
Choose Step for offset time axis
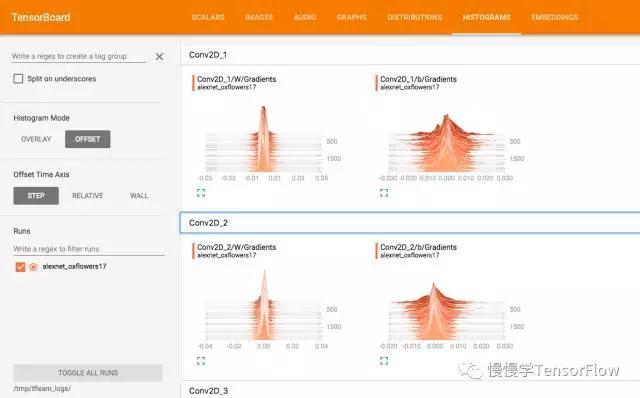tap(36, 196)
